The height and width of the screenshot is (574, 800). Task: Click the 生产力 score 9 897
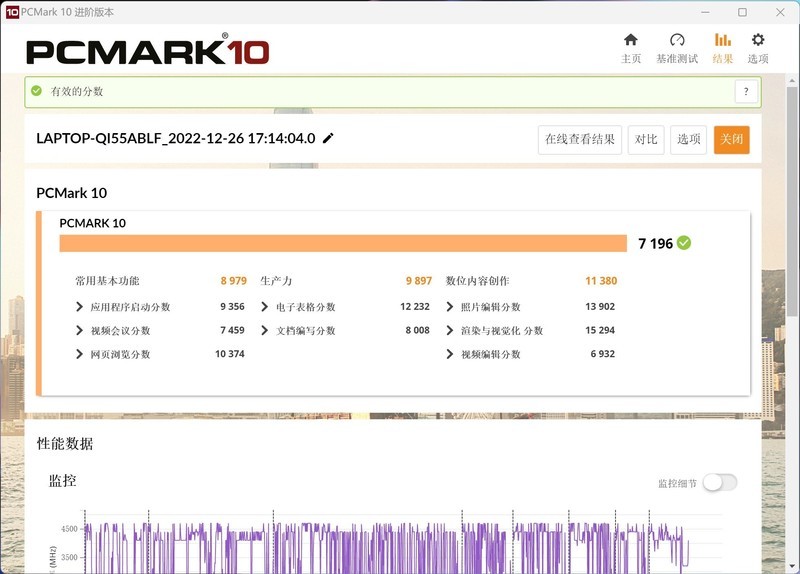pyautogui.click(x=419, y=281)
